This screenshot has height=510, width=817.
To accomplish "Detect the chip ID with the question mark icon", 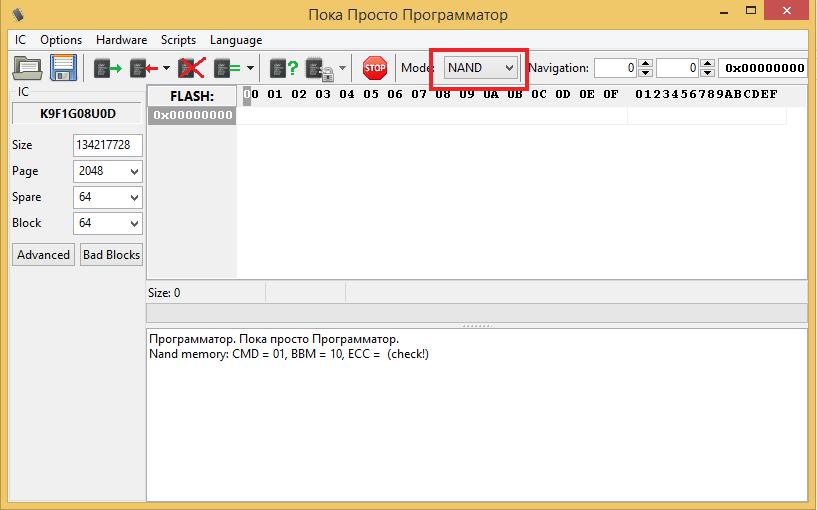I will (284, 68).
